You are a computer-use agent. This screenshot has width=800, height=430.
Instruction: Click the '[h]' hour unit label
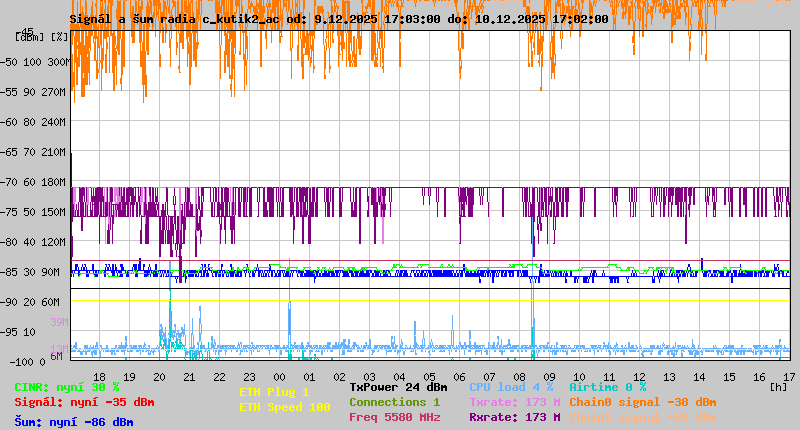pos(778,387)
